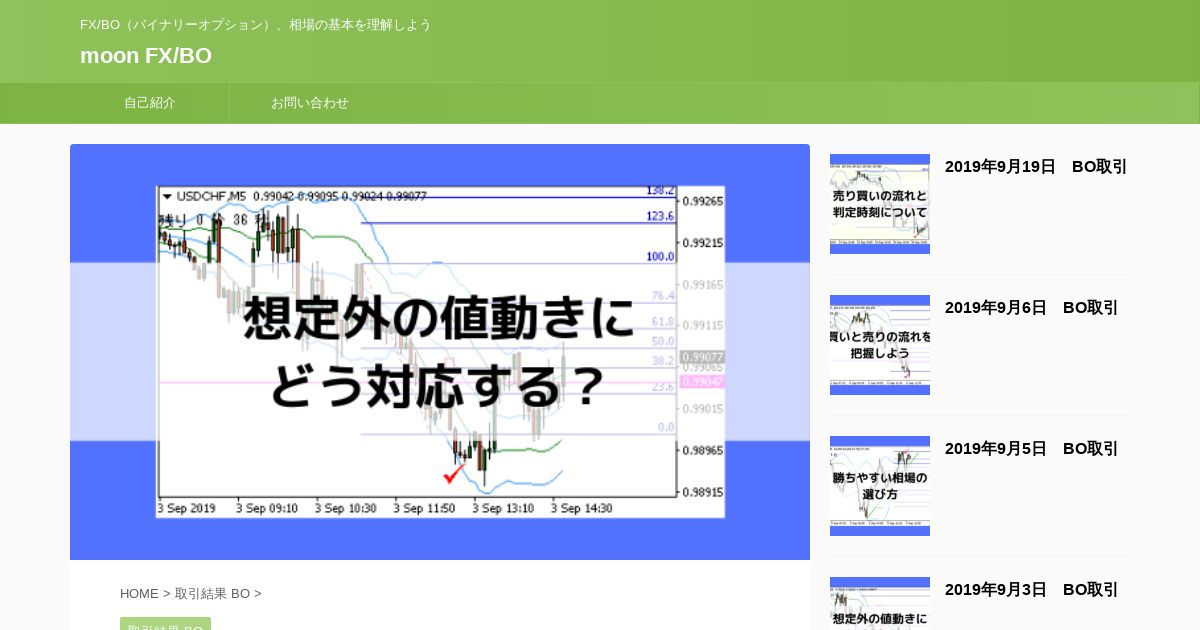
Task: Open the moon FX/BO site title
Action: coord(146,56)
